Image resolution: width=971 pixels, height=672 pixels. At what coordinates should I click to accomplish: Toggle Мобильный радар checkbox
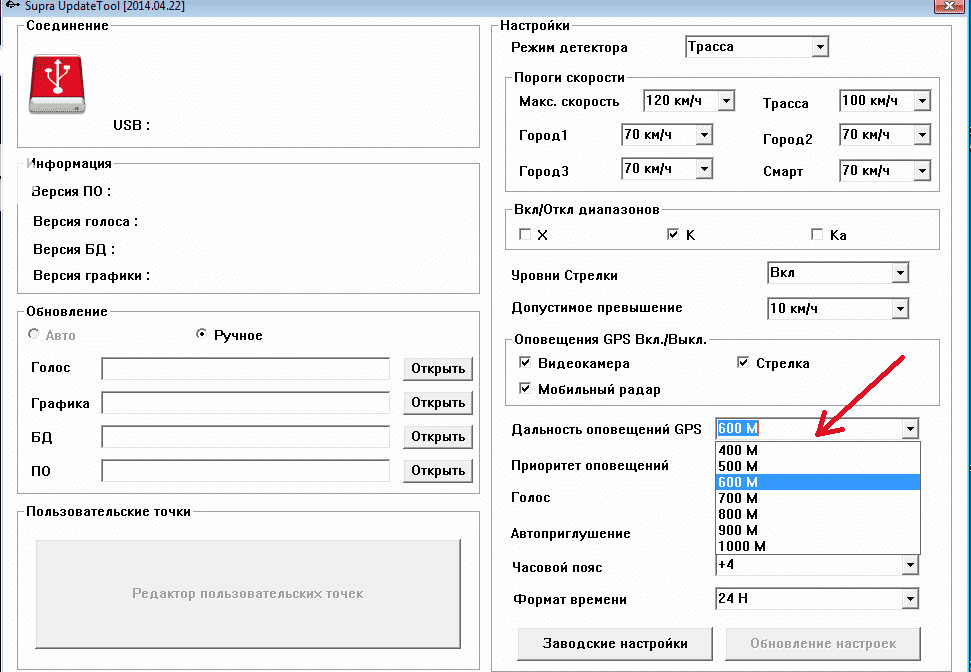[x=525, y=389]
